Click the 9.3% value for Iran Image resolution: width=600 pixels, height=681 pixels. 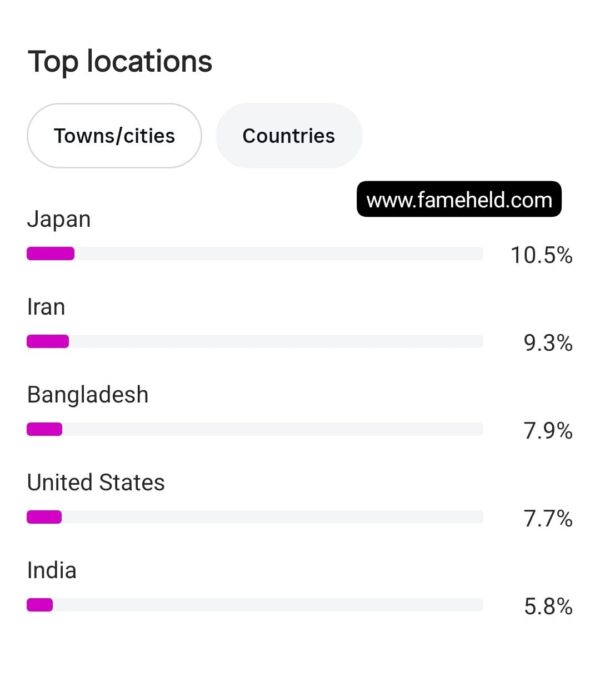coord(548,343)
